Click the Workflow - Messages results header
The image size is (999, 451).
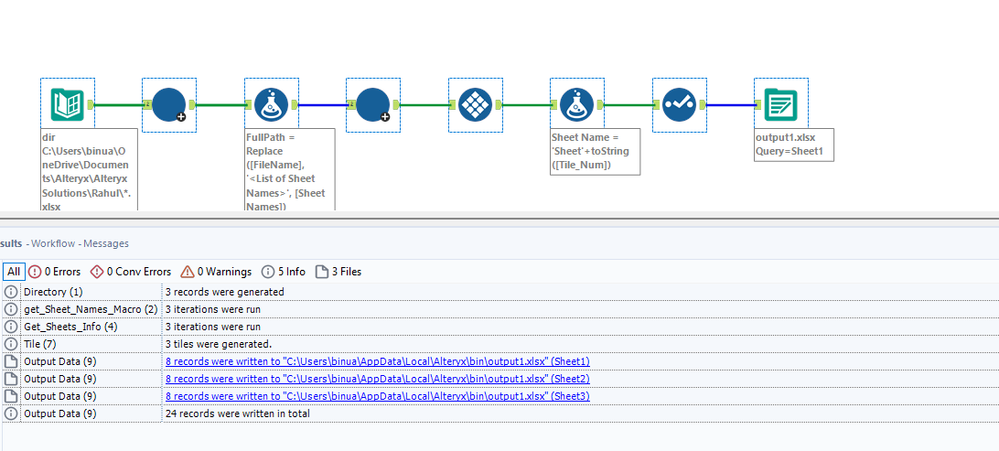point(80,243)
